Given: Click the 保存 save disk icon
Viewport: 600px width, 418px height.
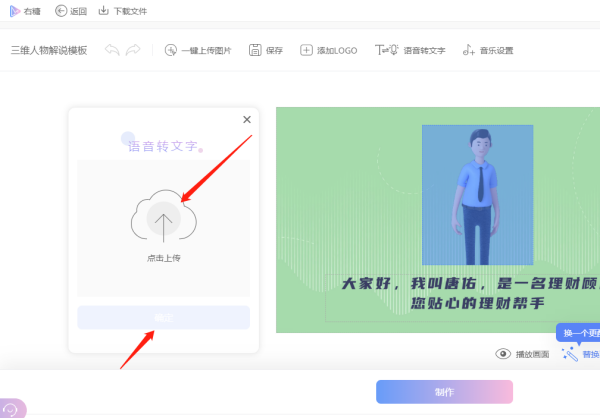Looking at the screenshot, I should click(255, 50).
